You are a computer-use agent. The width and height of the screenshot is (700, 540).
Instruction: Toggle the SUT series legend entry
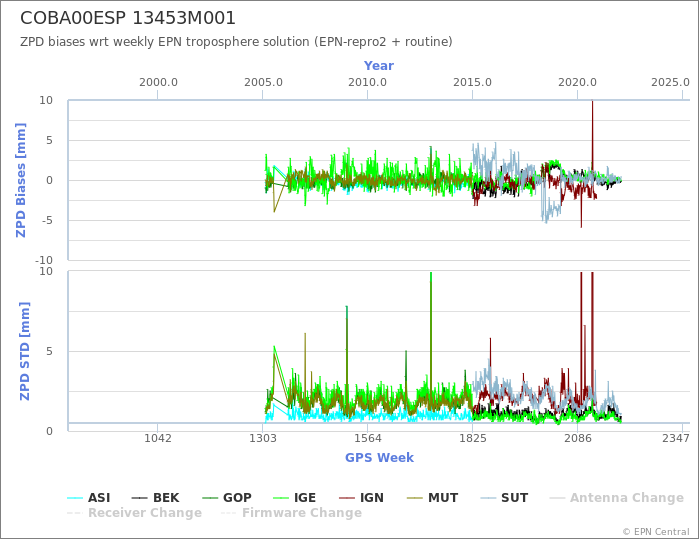504,498
